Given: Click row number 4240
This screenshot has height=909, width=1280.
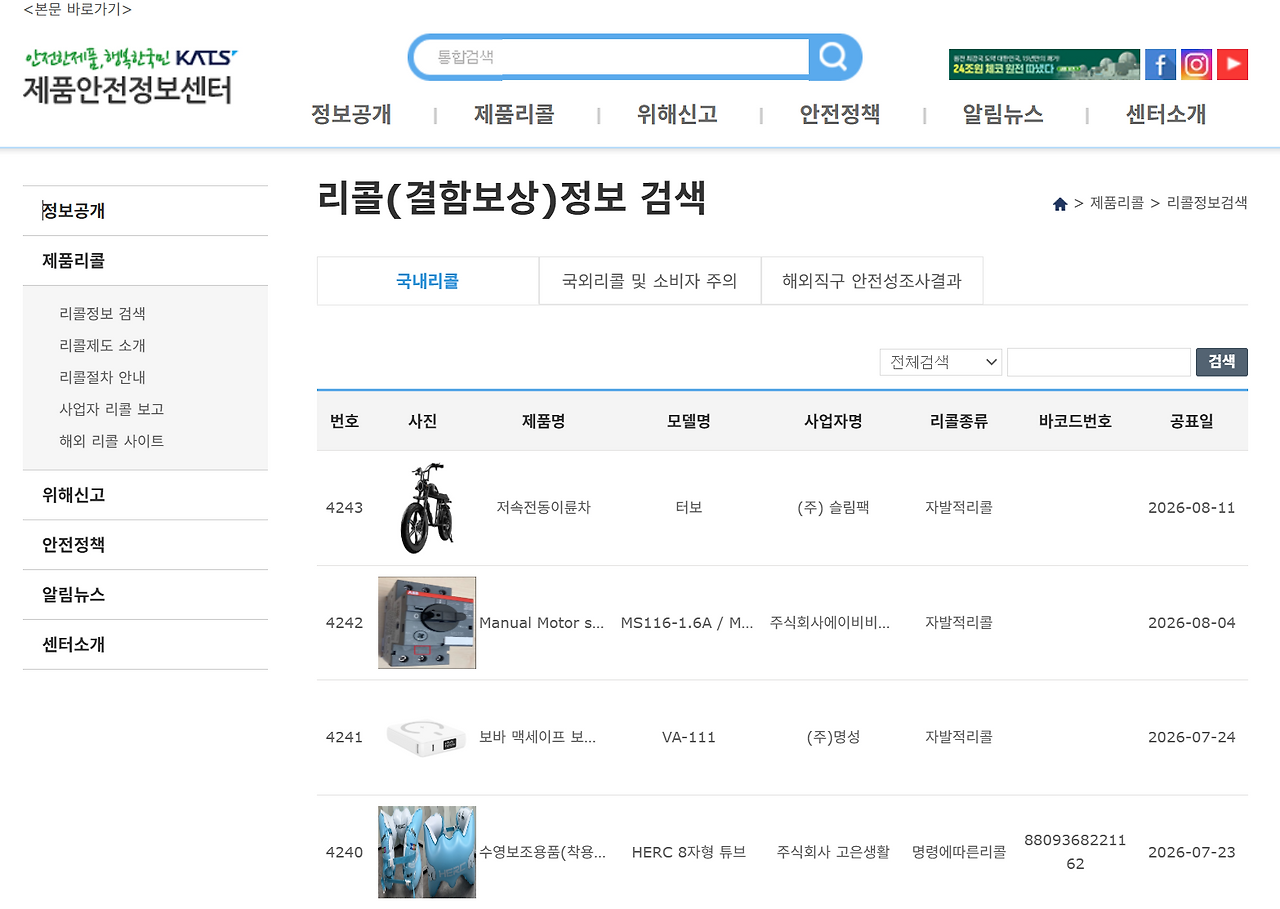Looking at the screenshot, I should [x=344, y=853].
